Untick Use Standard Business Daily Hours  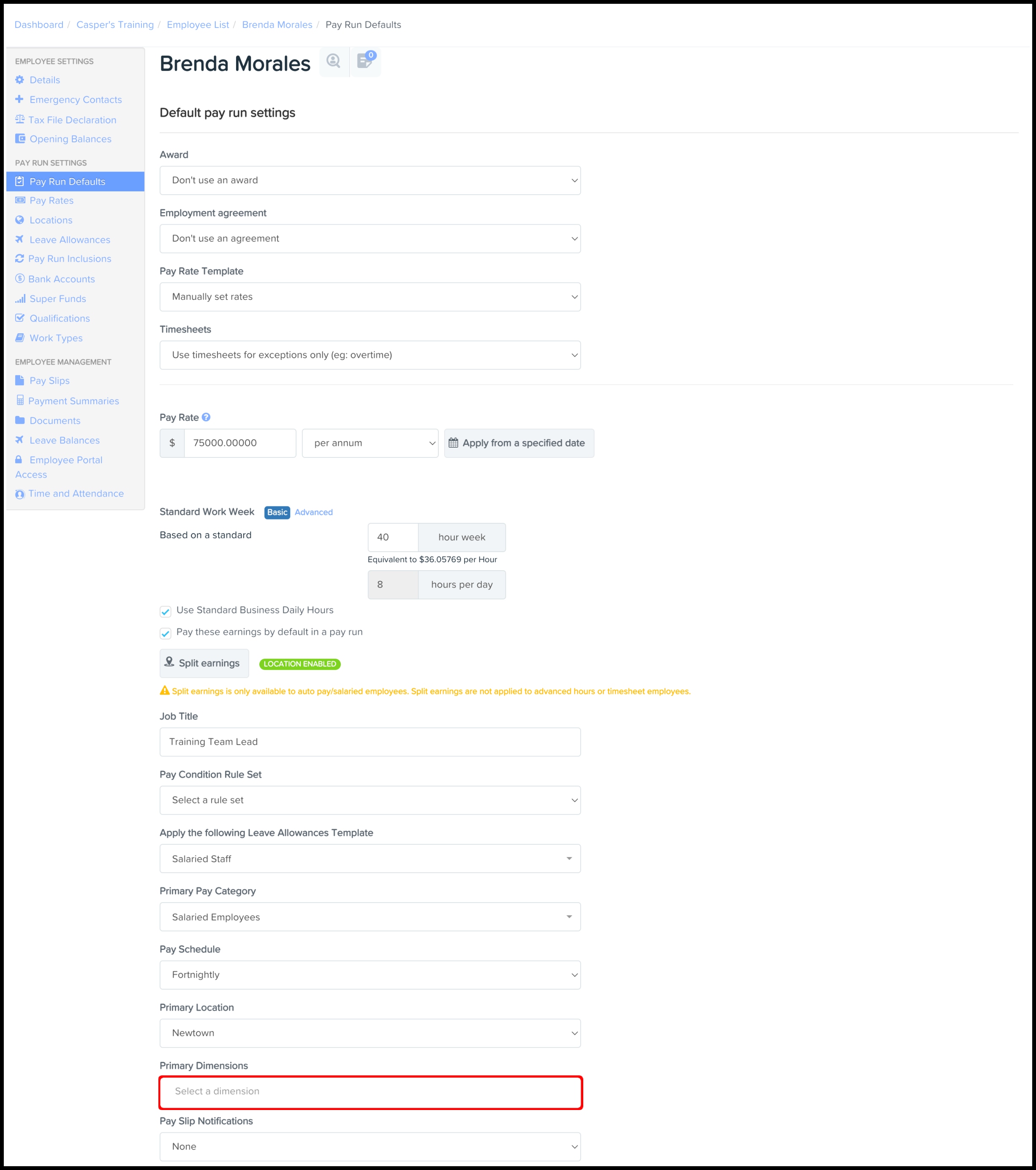166,611
